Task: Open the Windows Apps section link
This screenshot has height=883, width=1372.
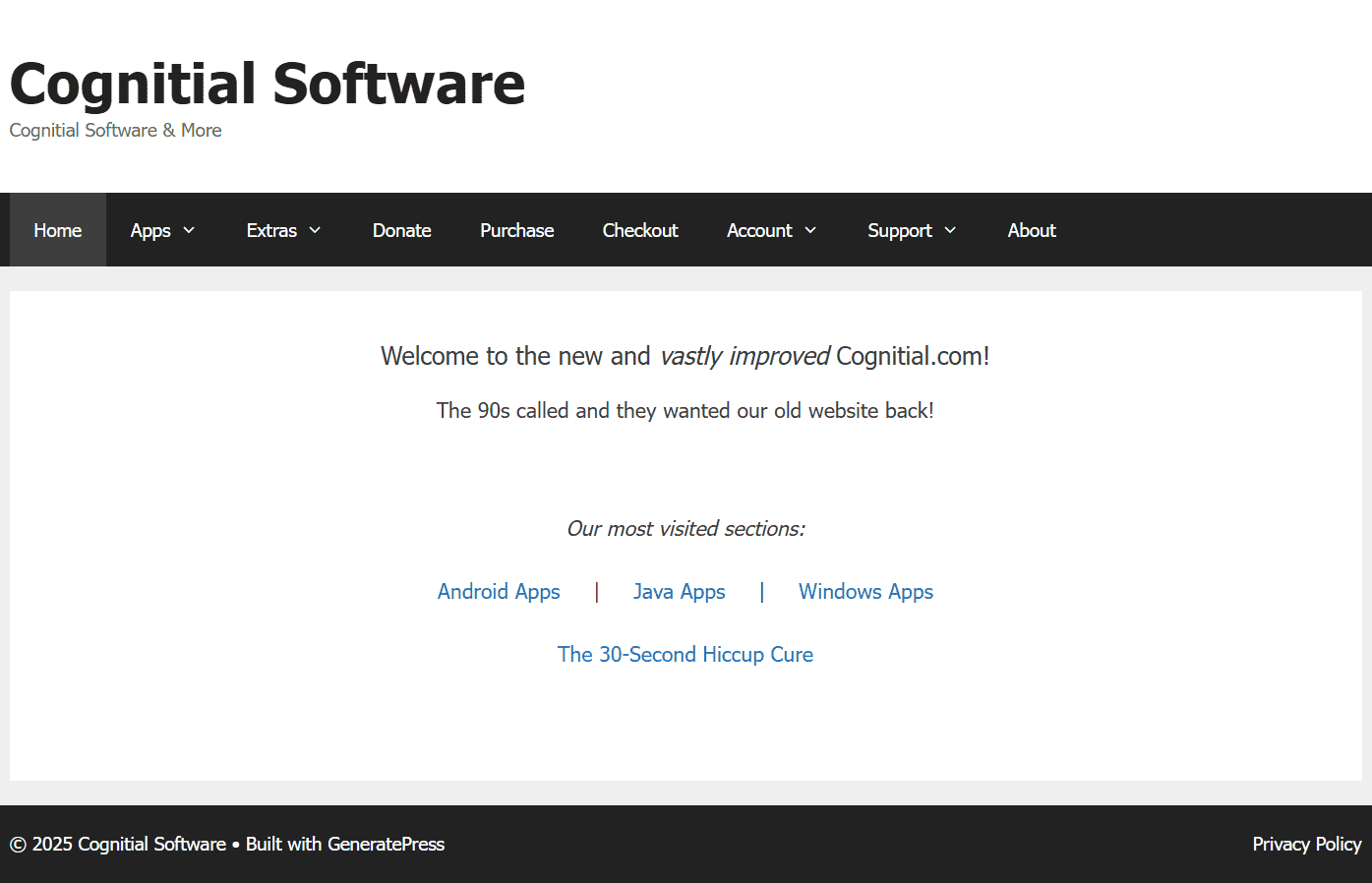Action: pyautogui.click(x=865, y=592)
